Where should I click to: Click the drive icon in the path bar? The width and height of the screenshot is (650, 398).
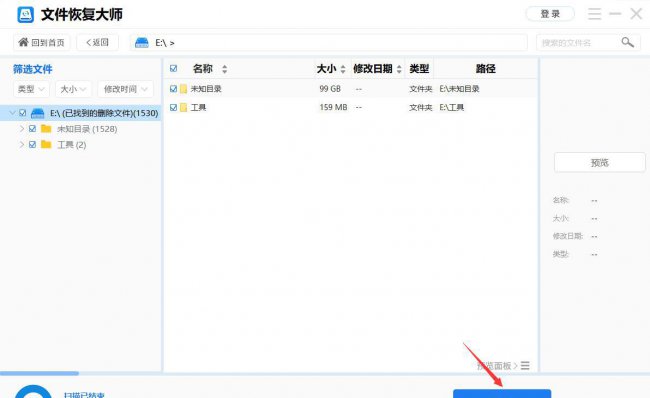142,42
